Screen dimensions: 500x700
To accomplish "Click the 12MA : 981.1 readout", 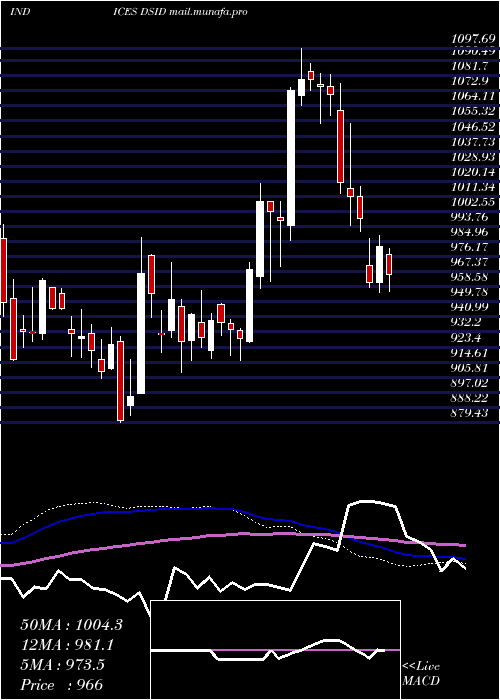I will click(x=67, y=645).
